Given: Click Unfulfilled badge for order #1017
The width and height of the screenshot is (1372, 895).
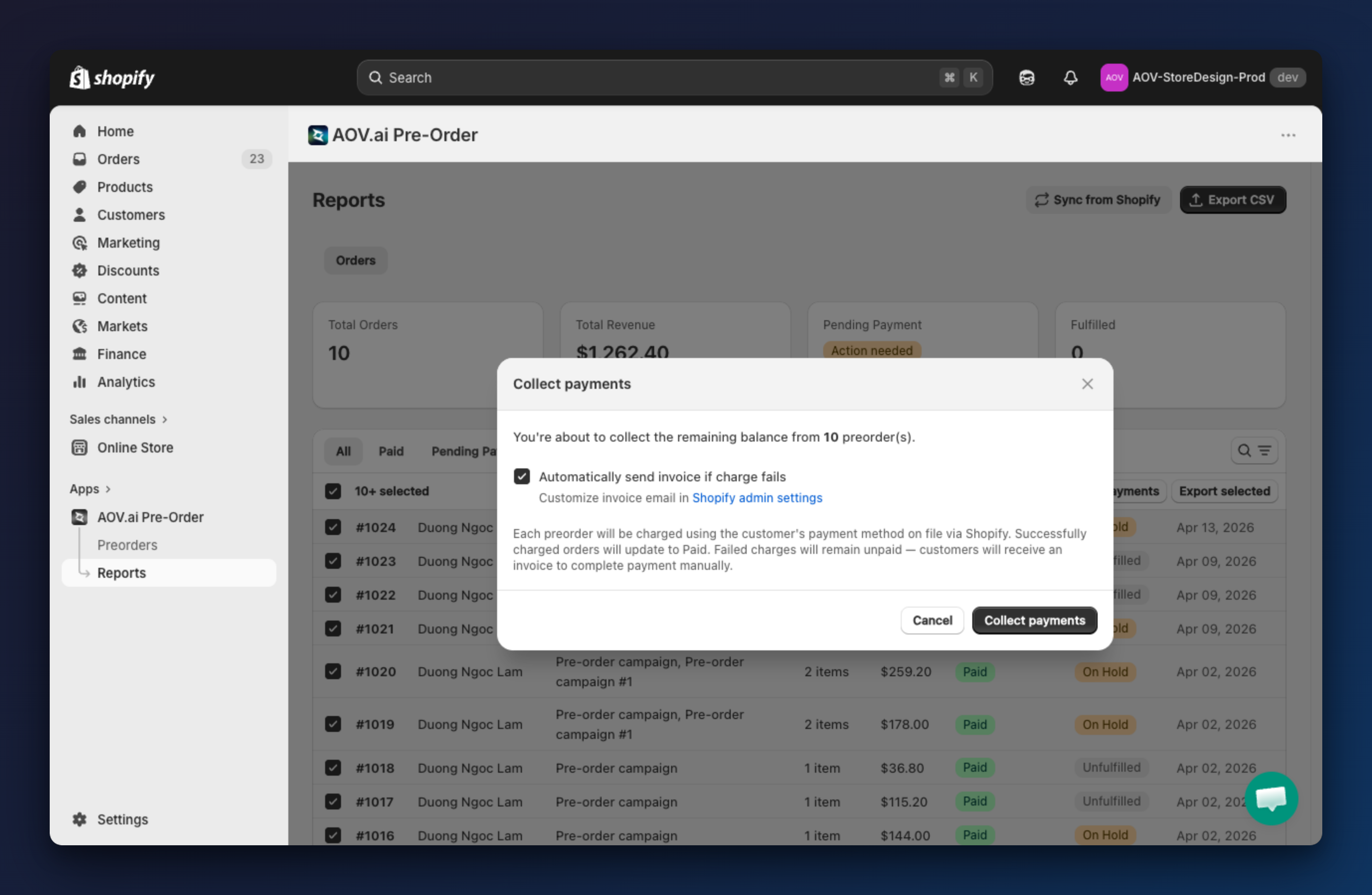Looking at the screenshot, I should pos(1112,801).
